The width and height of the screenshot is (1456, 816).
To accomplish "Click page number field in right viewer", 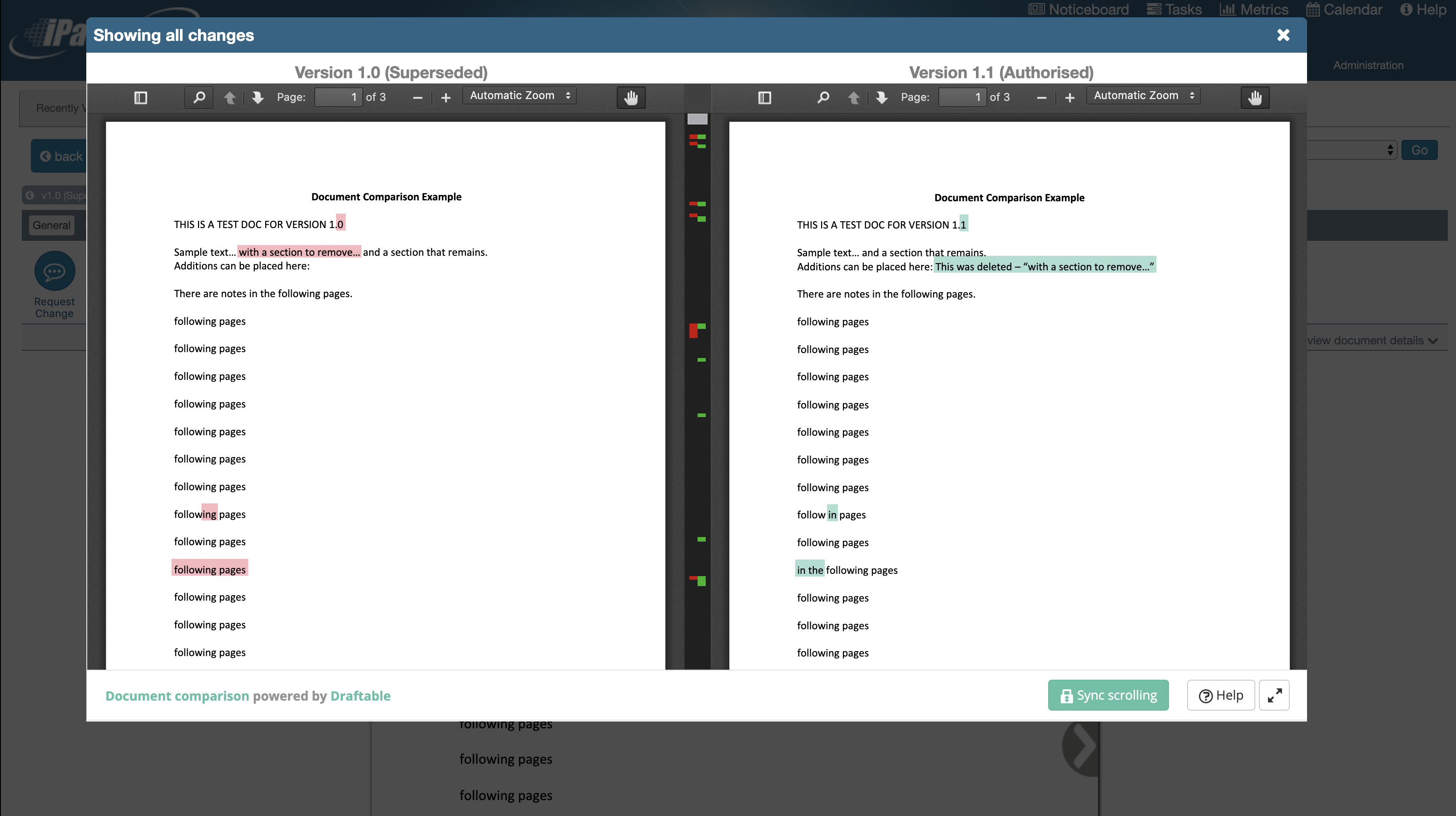I will (x=962, y=97).
